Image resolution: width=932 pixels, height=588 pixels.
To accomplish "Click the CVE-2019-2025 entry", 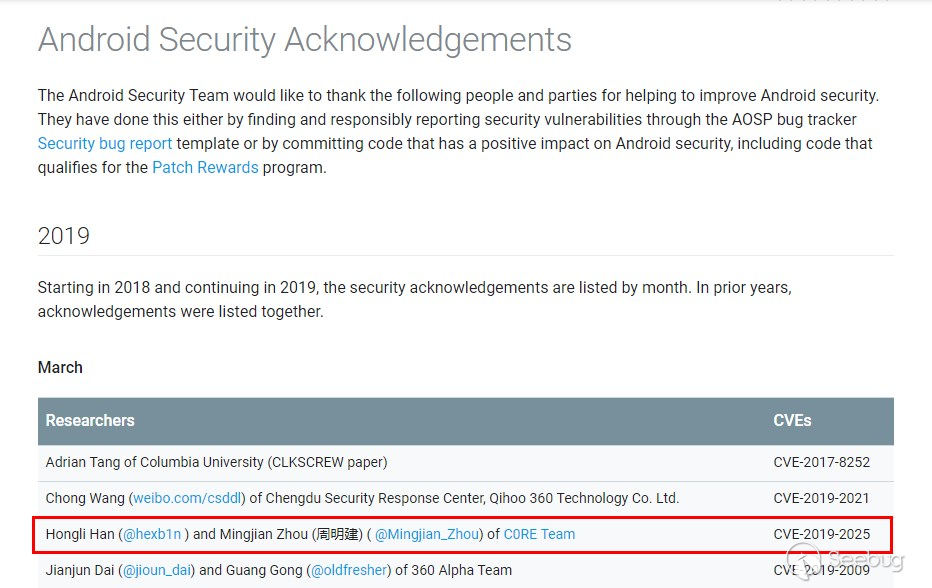I will click(x=821, y=534).
